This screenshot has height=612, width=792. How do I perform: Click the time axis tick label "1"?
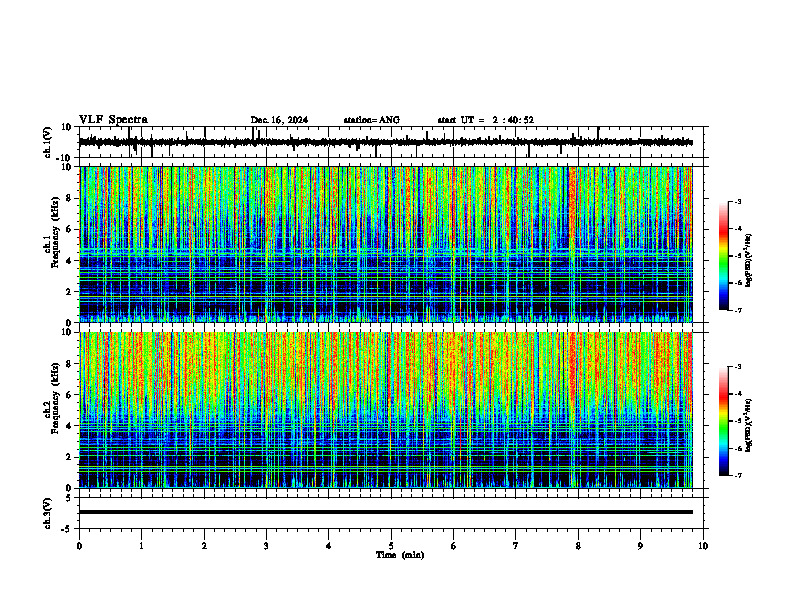(x=141, y=546)
